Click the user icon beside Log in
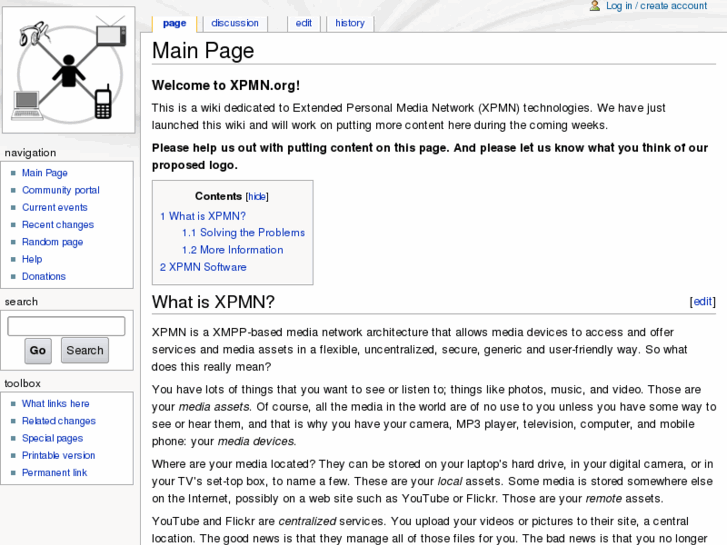This screenshot has height=545, width=727. point(595,6)
